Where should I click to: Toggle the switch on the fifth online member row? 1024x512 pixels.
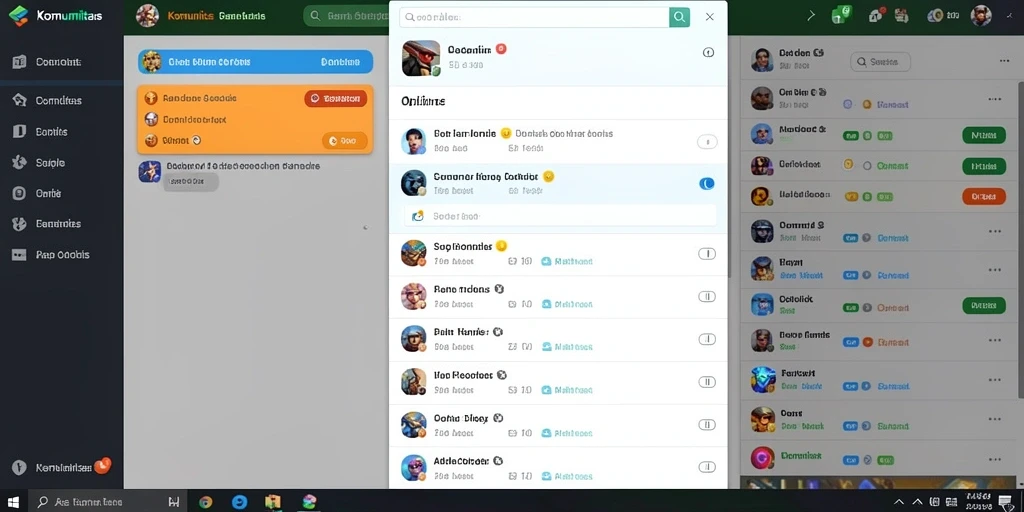click(x=707, y=339)
